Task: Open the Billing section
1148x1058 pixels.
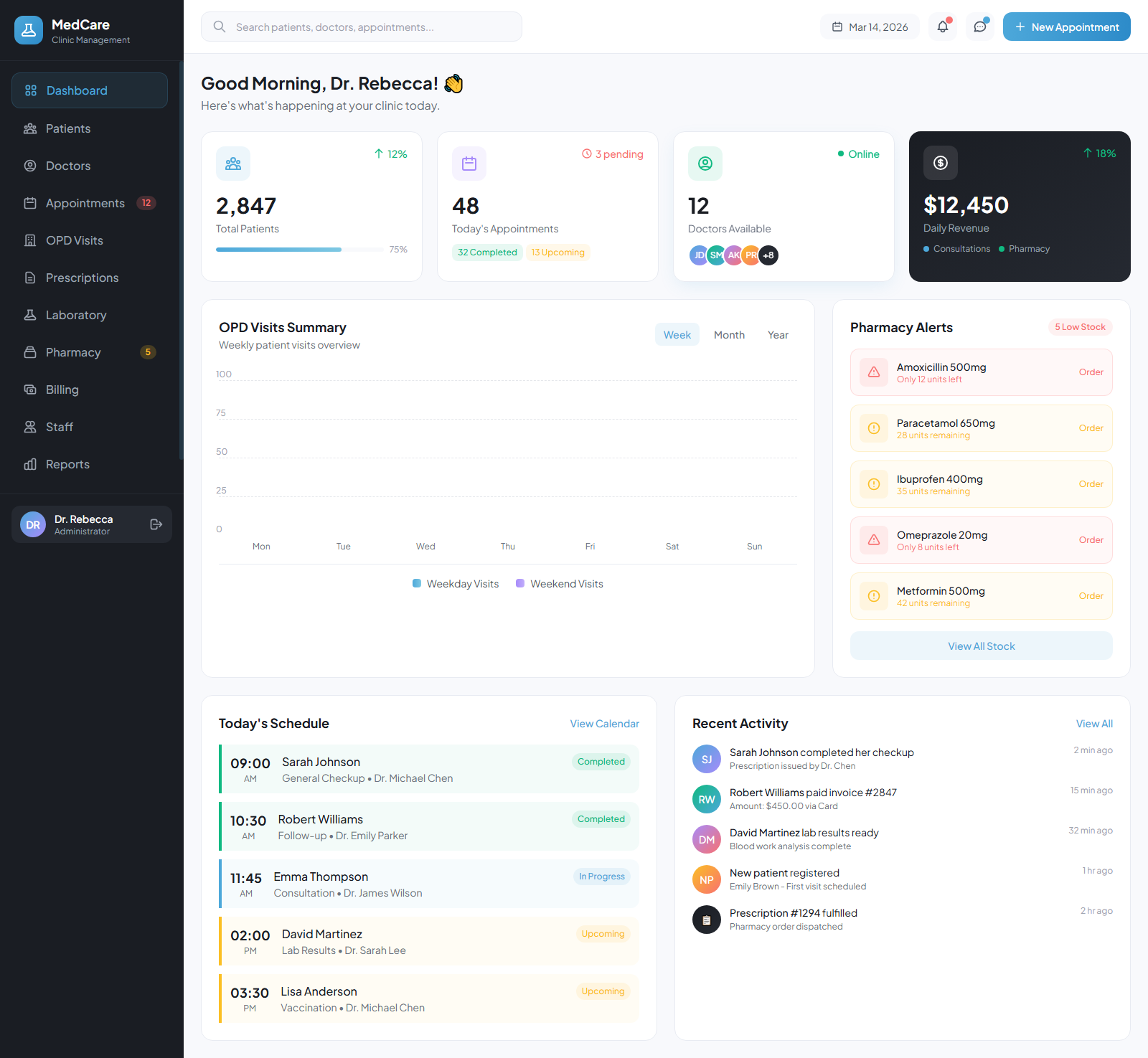Action: click(x=63, y=389)
